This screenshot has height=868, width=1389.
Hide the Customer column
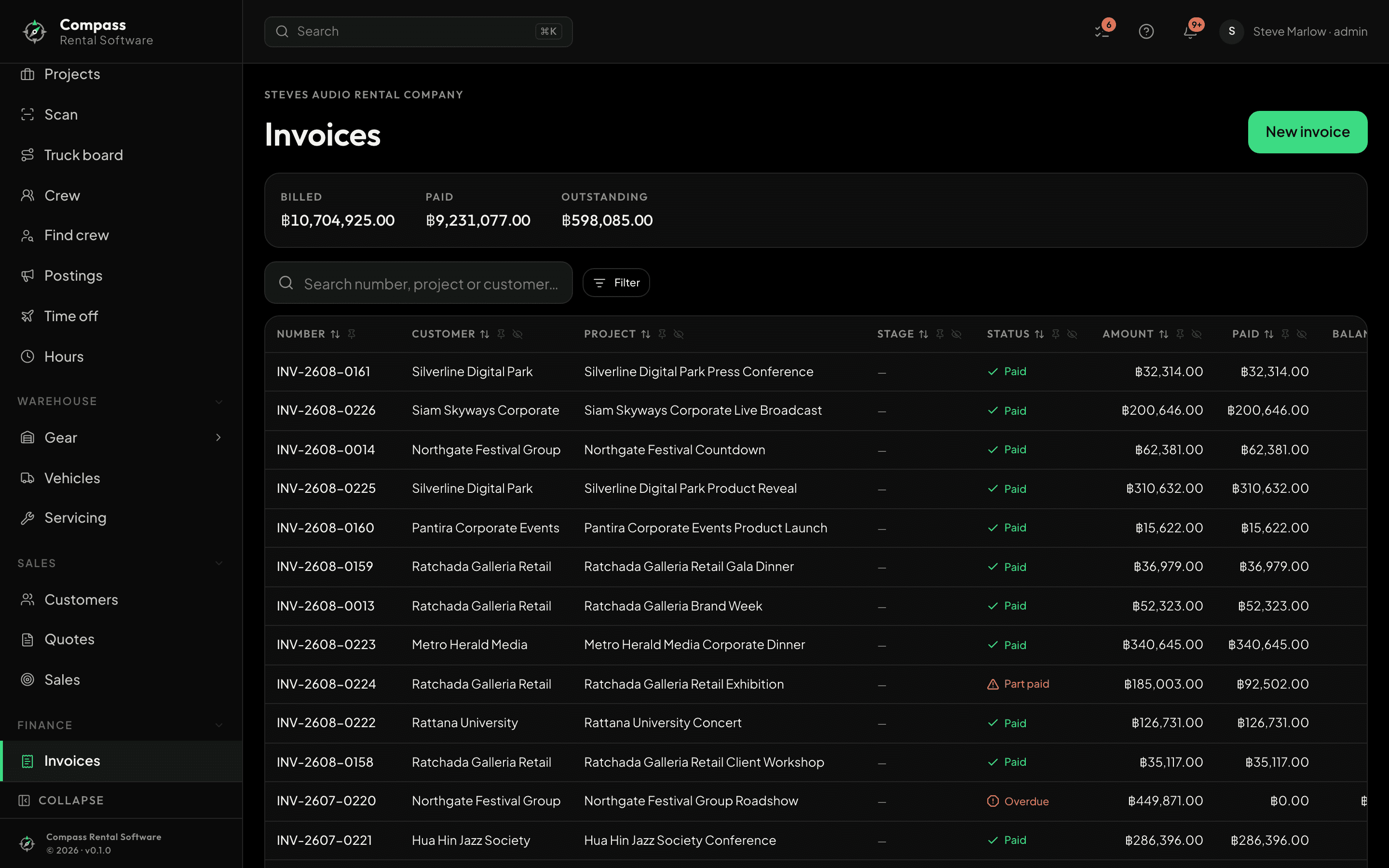point(517,334)
